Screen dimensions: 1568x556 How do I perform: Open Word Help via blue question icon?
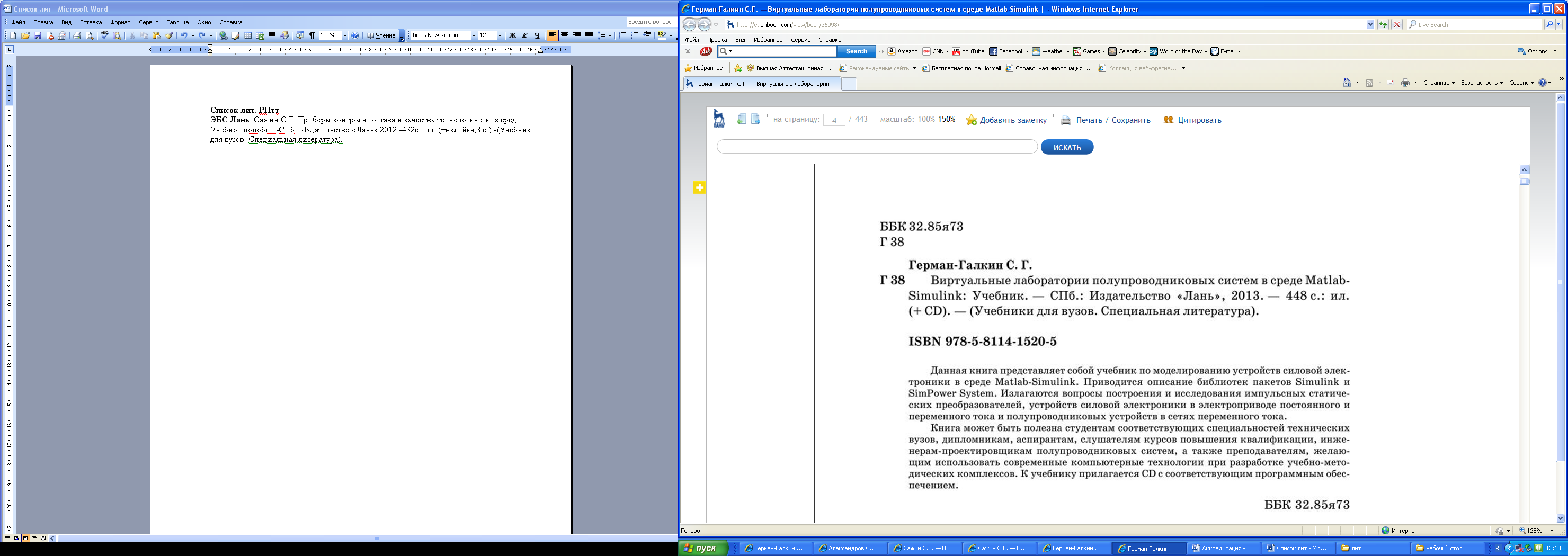tap(355, 35)
